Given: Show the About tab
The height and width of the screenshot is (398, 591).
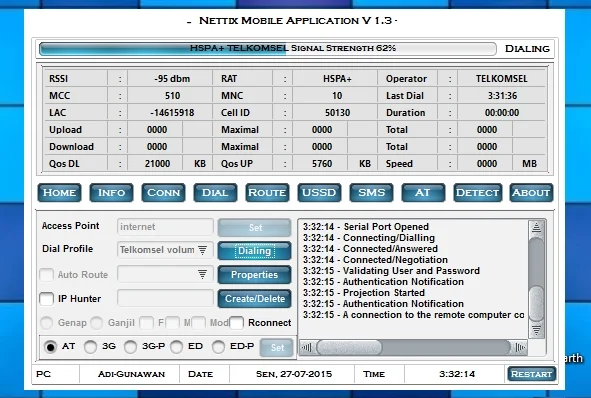Looking at the screenshot, I should click(x=531, y=193).
